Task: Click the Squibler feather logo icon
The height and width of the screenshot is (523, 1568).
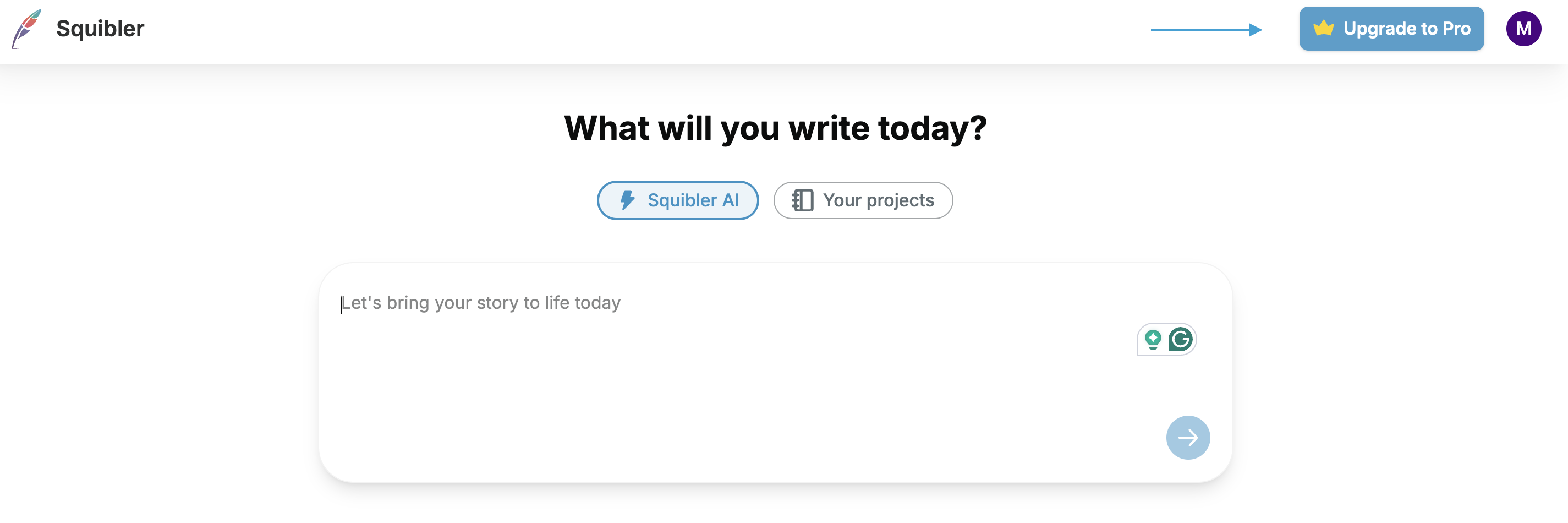Action: 26,29
